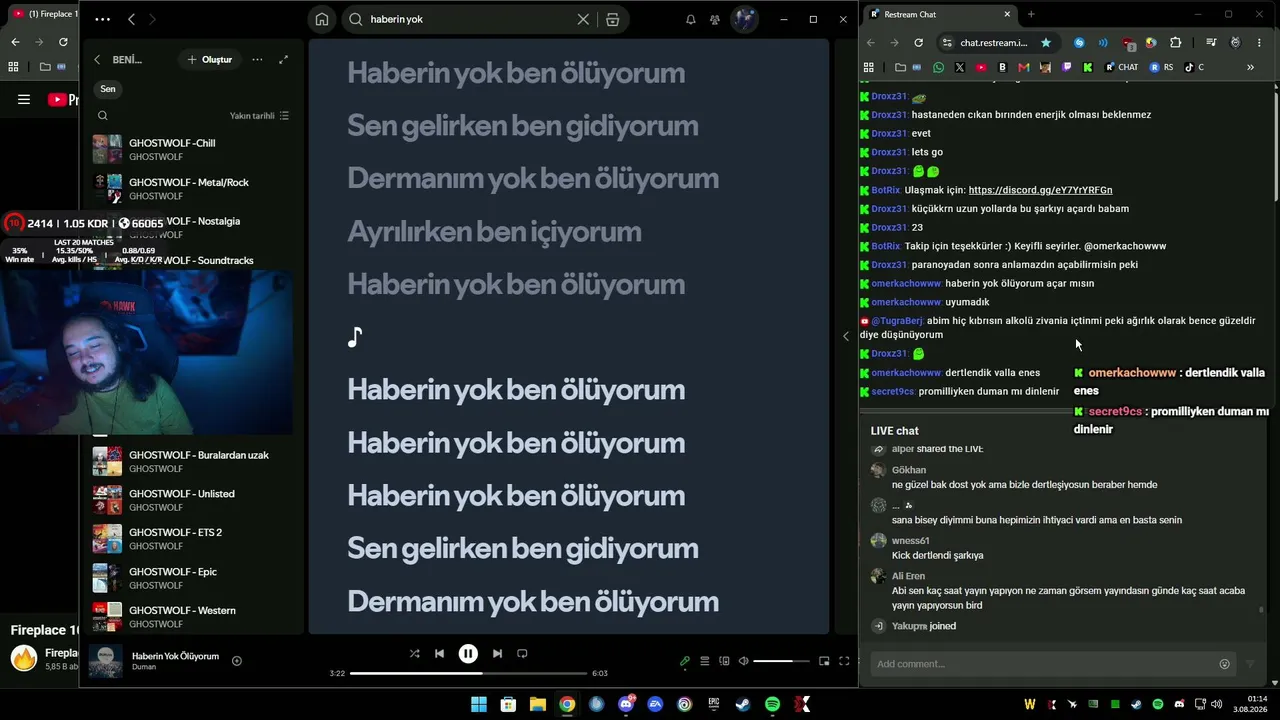Collapse the Spotify library sidebar
Image resolution: width=1280 pixels, height=720 pixels.
tap(97, 60)
